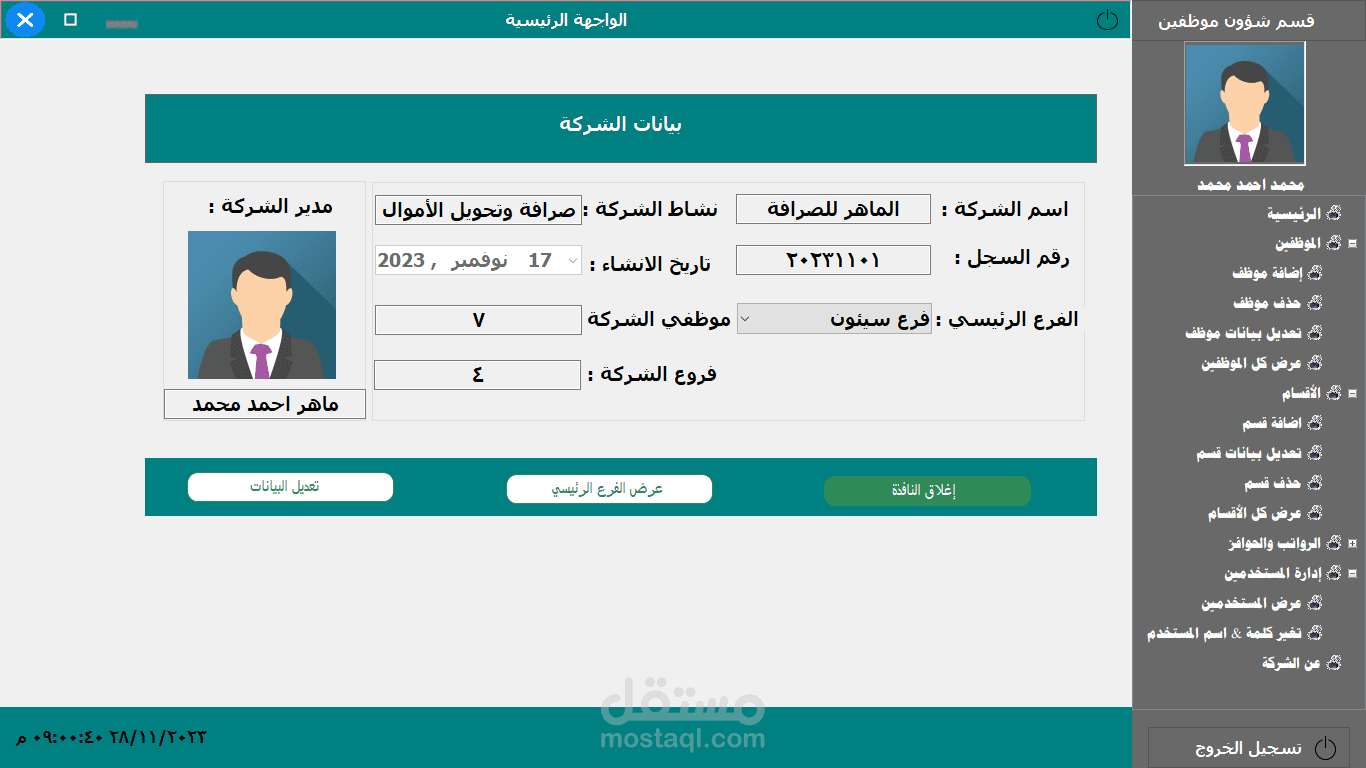Viewport: 1366px width, 768px height.
Task: Click the hand icon beside عرض كل الموظفين
Action: pyautogui.click(x=1315, y=363)
